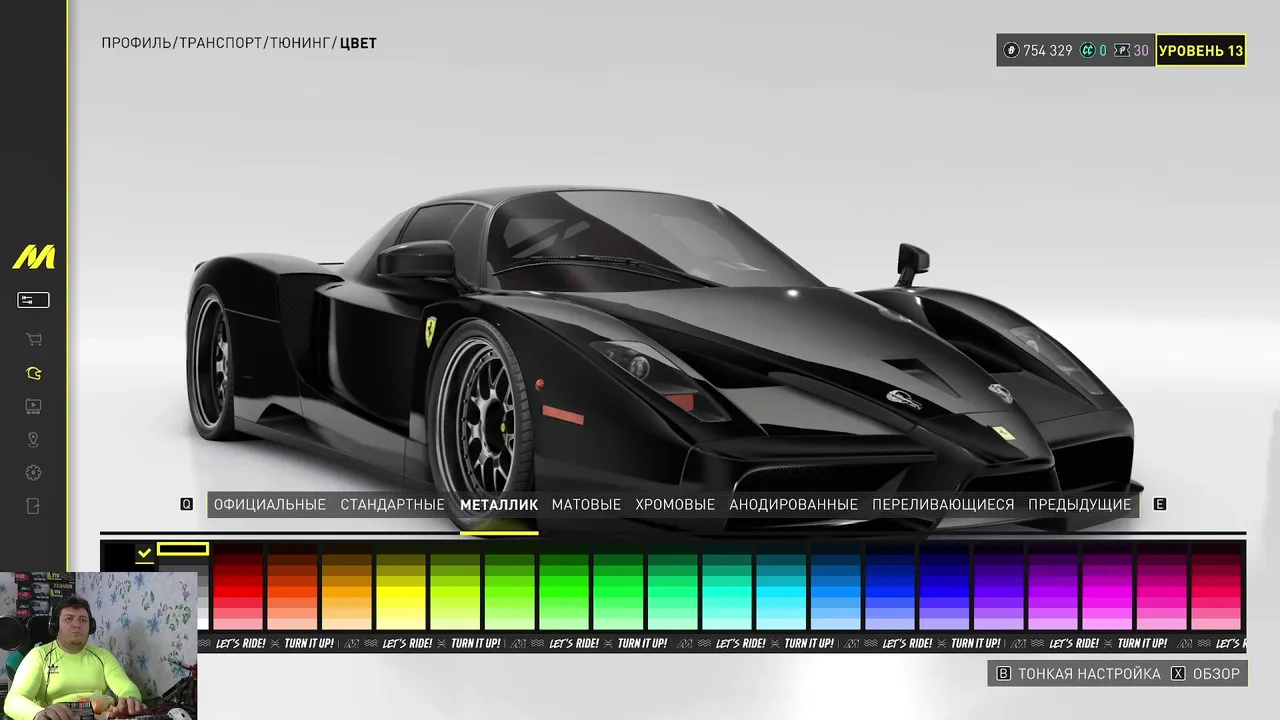1280x720 pixels.
Task: Click the parts icon beside 30
Action: [1121, 51]
